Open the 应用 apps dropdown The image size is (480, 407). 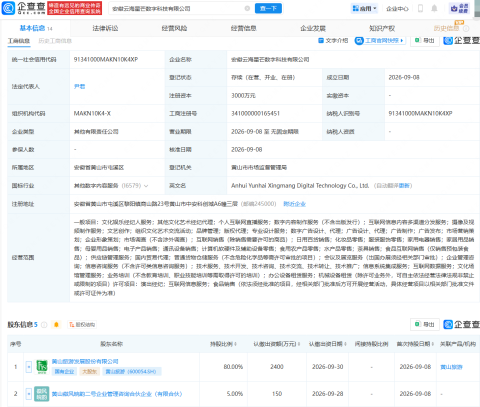[x=364, y=8]
